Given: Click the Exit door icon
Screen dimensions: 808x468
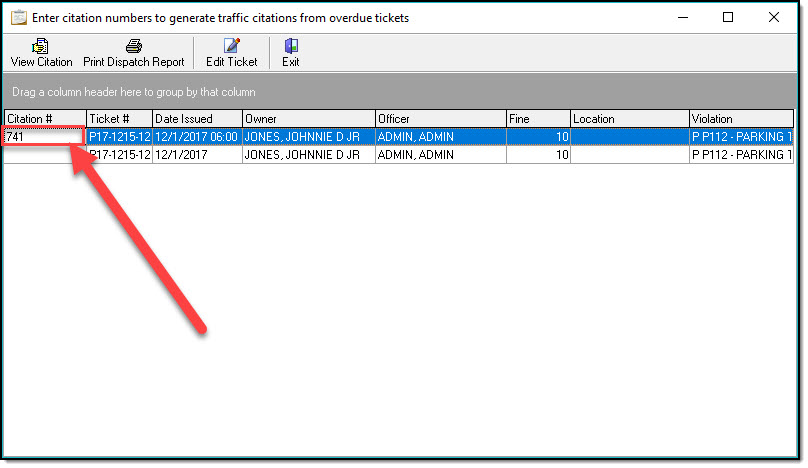Looking at the screenshot, I should pos(290,46).
